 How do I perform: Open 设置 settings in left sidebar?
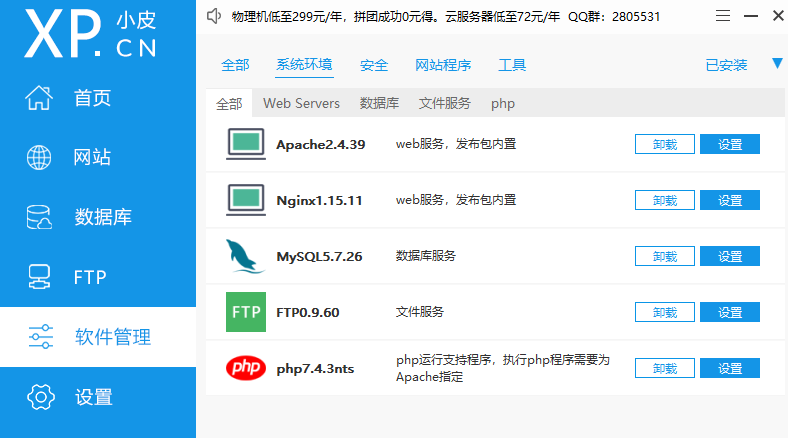[x=94, y=397]
